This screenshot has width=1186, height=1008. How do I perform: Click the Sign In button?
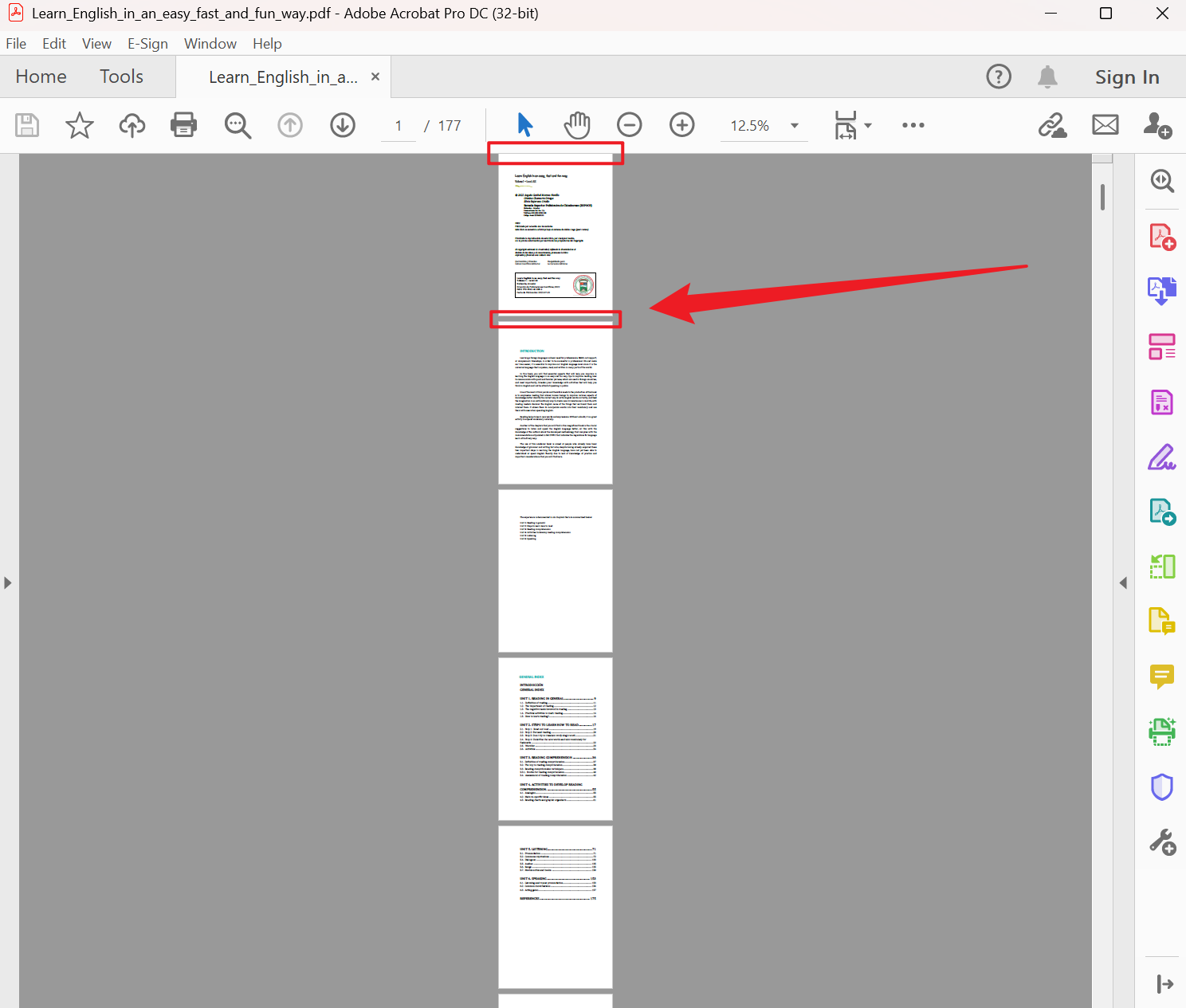[1127, 76]
